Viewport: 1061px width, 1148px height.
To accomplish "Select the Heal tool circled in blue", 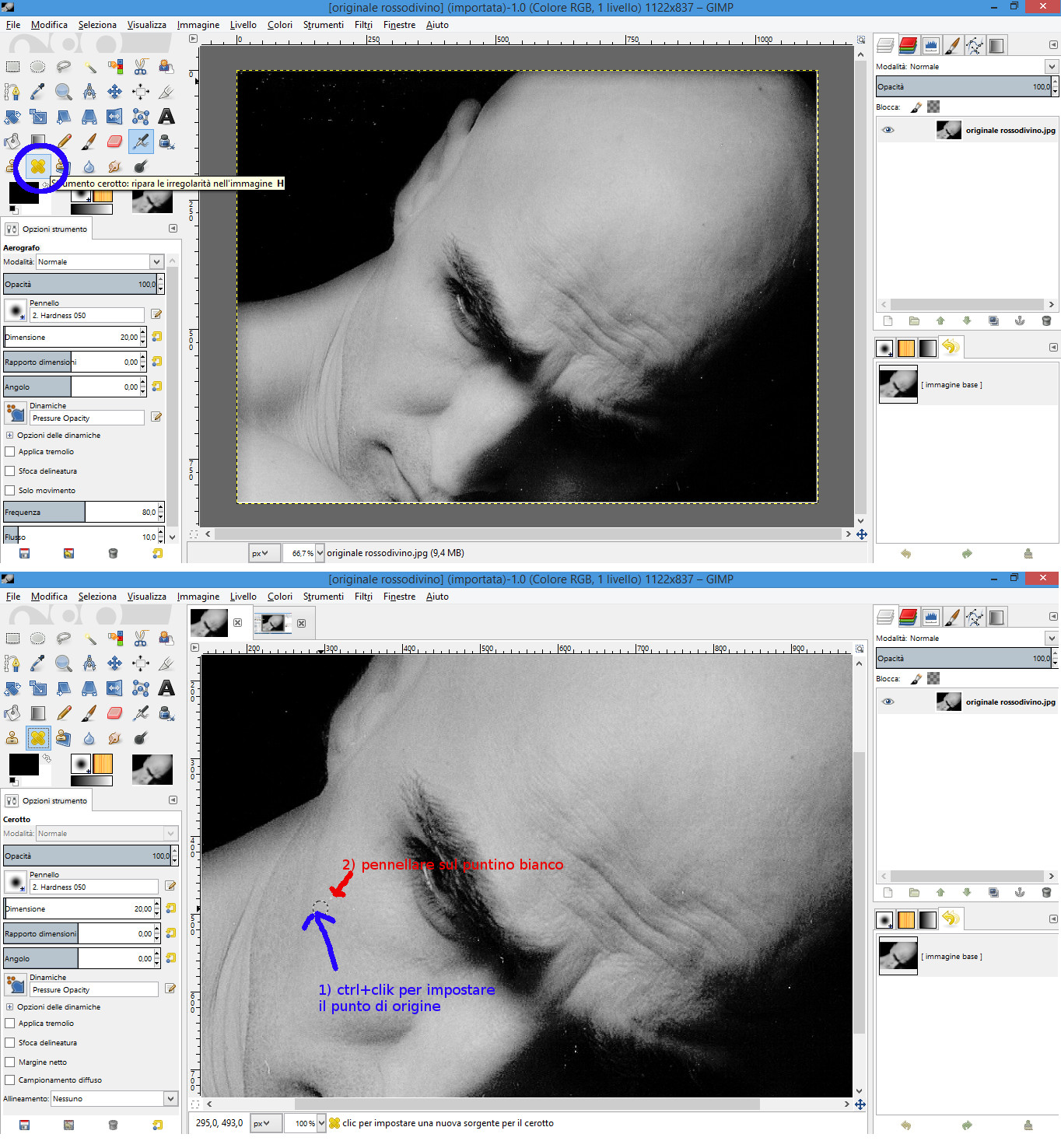I will point(37,166).
